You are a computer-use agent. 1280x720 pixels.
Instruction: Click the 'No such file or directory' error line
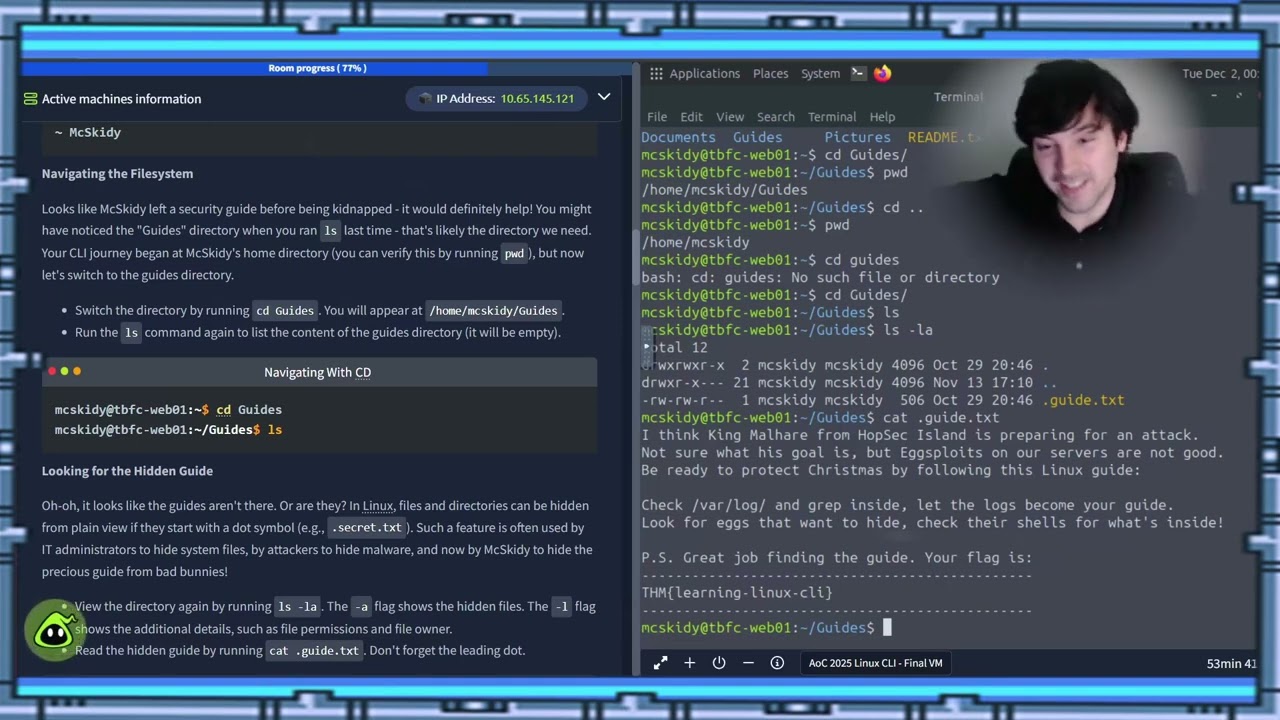coord(820,278)
